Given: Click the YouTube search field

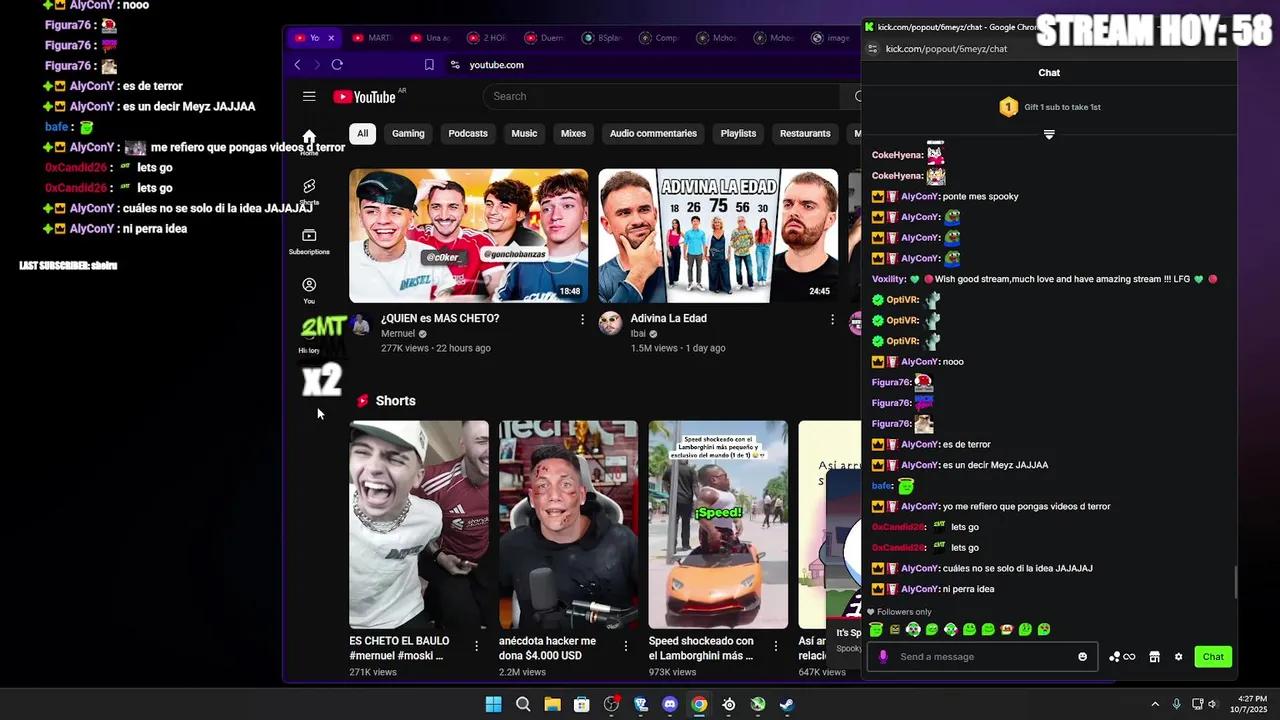Looking at the screenshot, I should click(x=661, y=96).
